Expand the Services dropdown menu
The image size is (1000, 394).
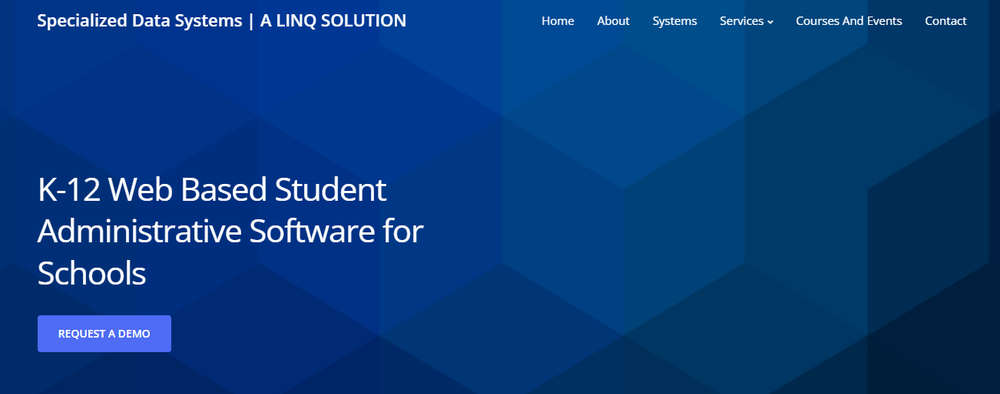point(746,21)
